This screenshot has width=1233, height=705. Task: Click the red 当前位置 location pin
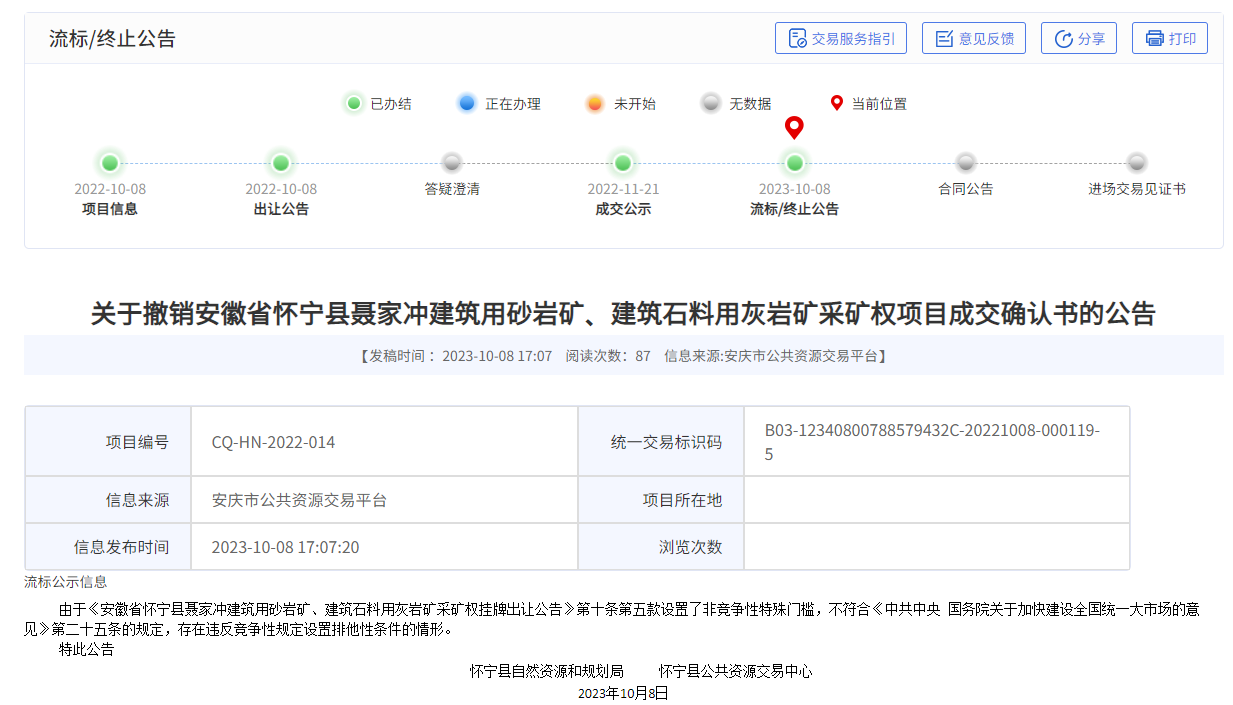794,127
